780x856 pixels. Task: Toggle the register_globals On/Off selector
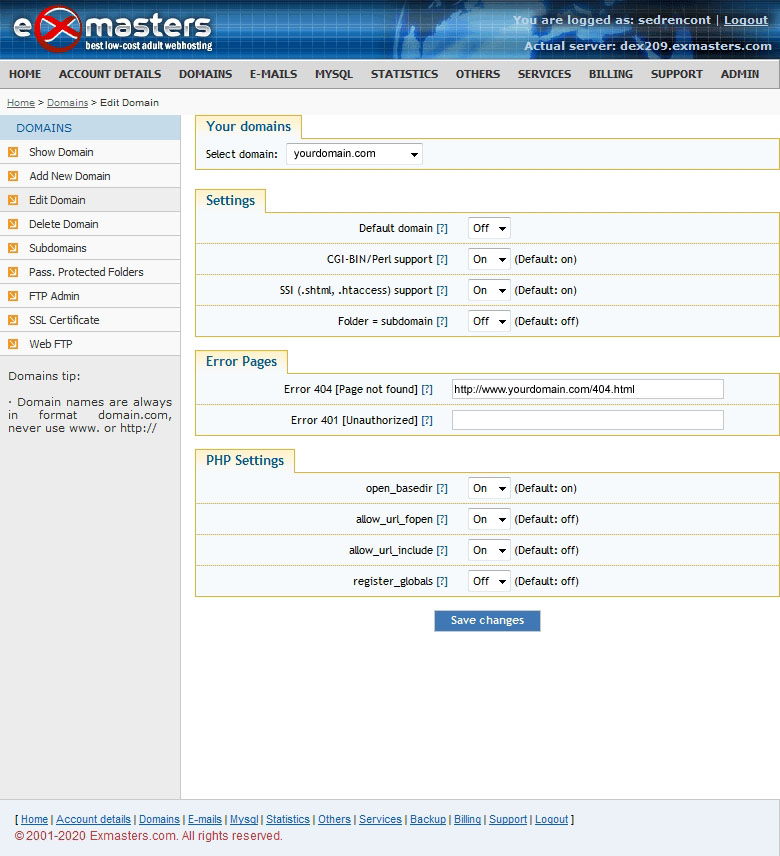pyautogui.click(x=489, y=581)
